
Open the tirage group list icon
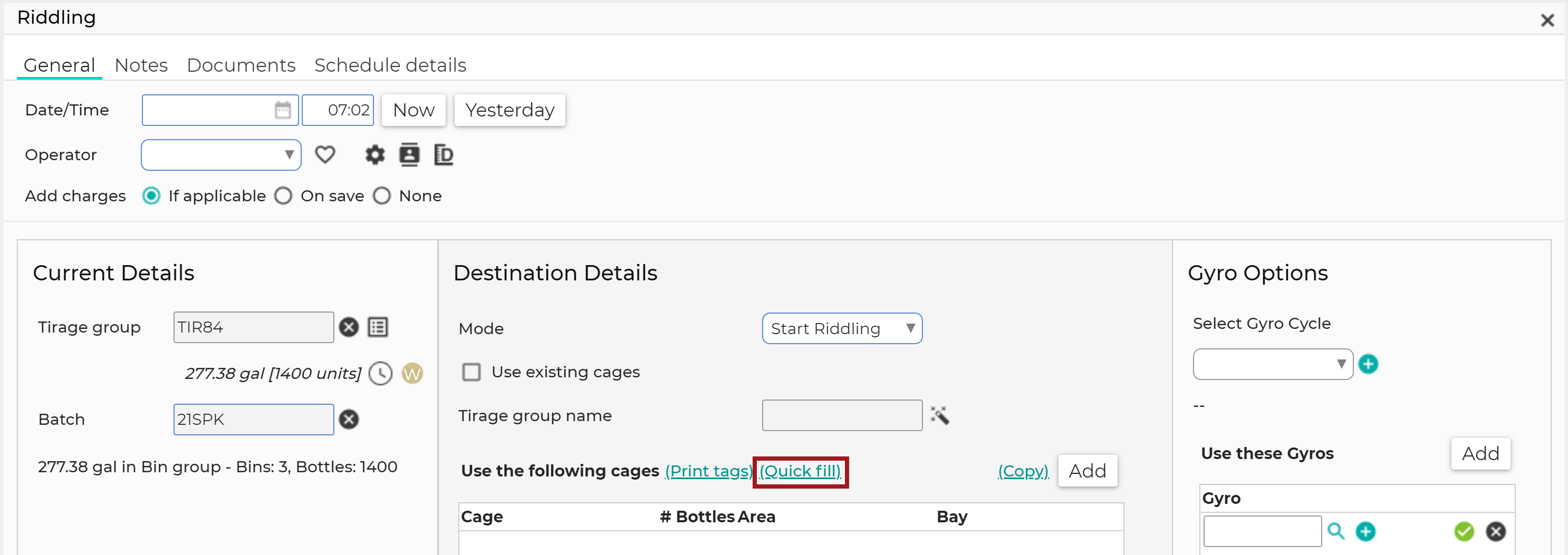pos(378,327)
